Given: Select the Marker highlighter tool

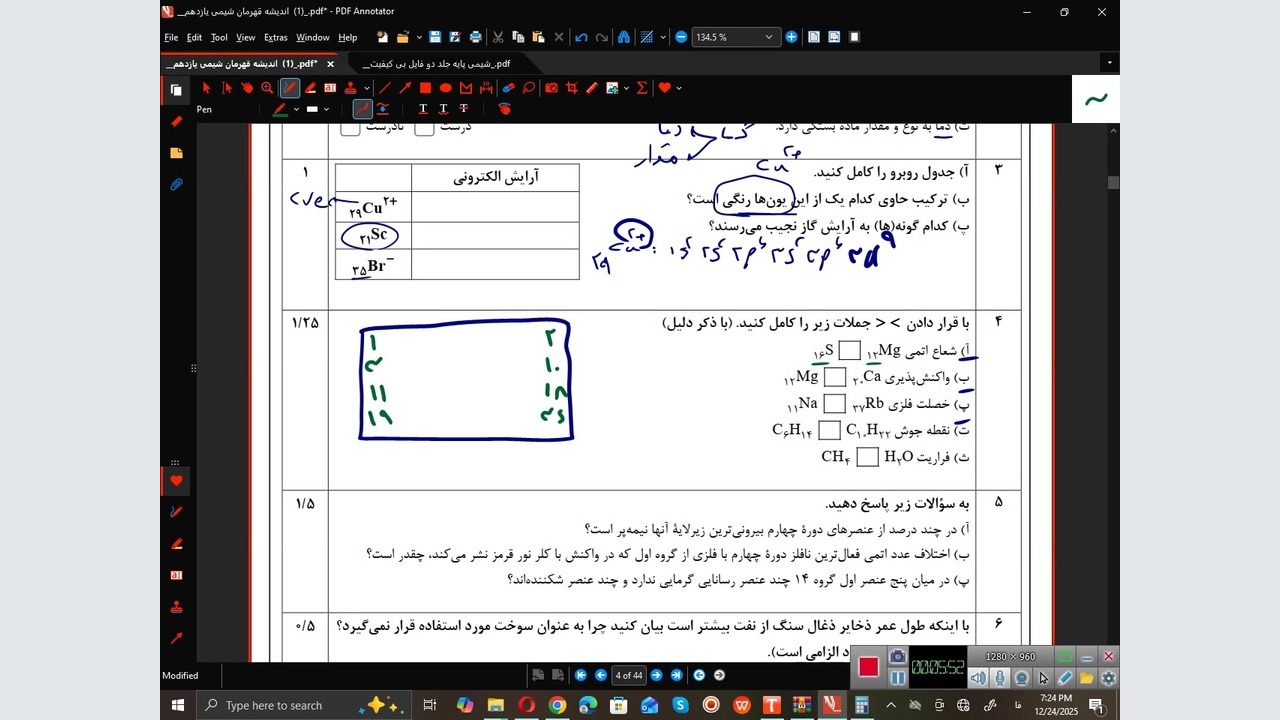Looking at the screenshot, I should 310,88.
